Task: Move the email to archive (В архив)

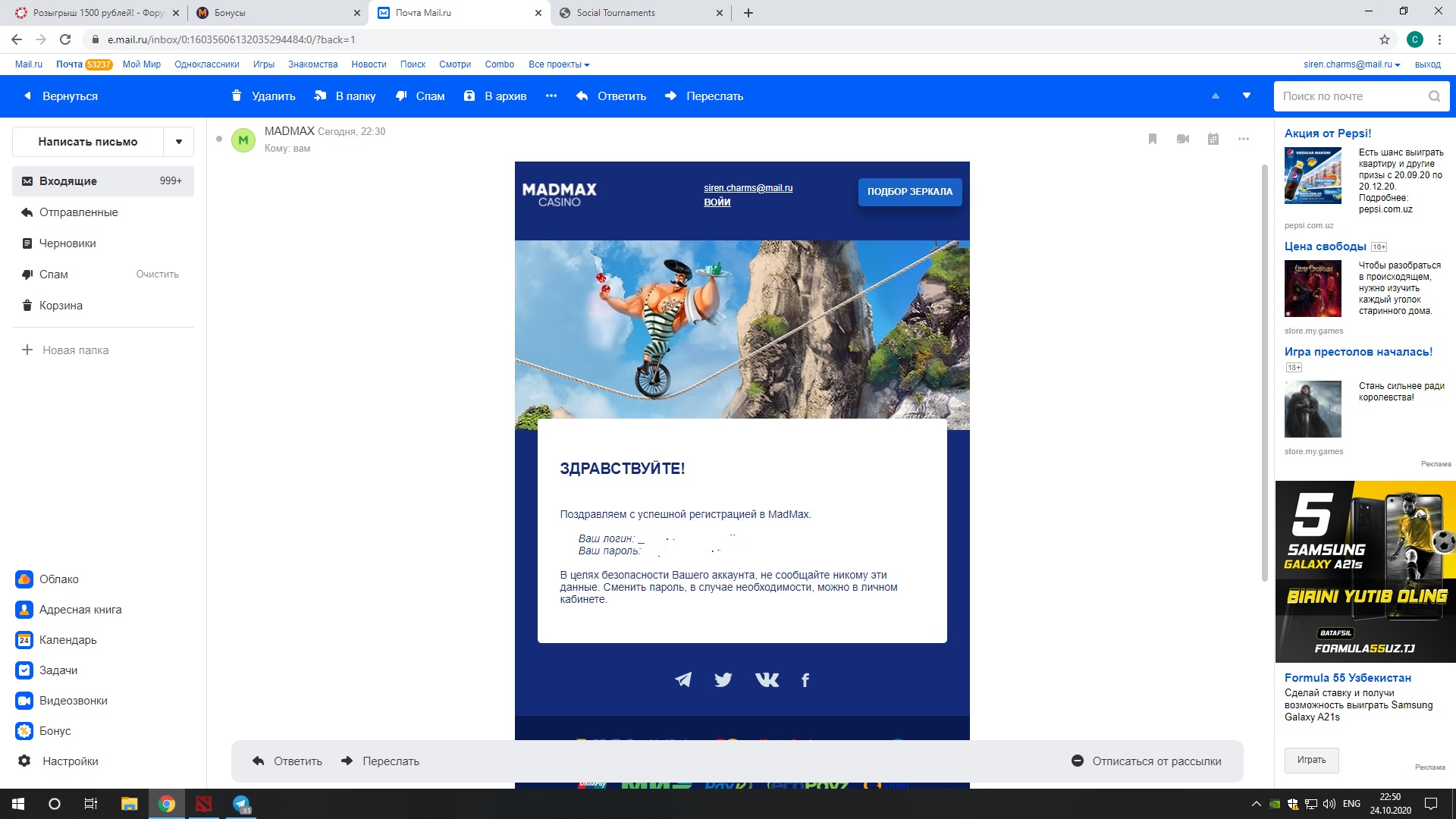Action: click(495, 96)
